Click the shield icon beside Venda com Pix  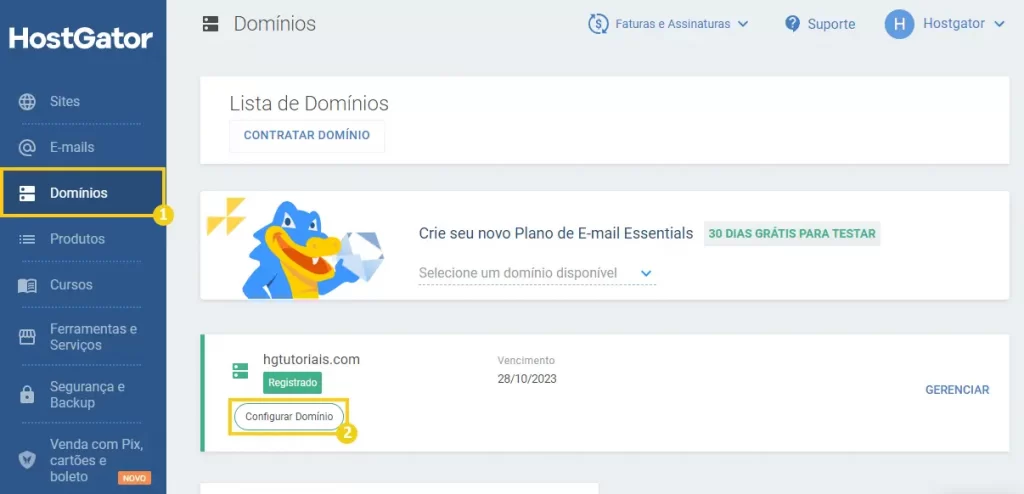pos(27,460)
